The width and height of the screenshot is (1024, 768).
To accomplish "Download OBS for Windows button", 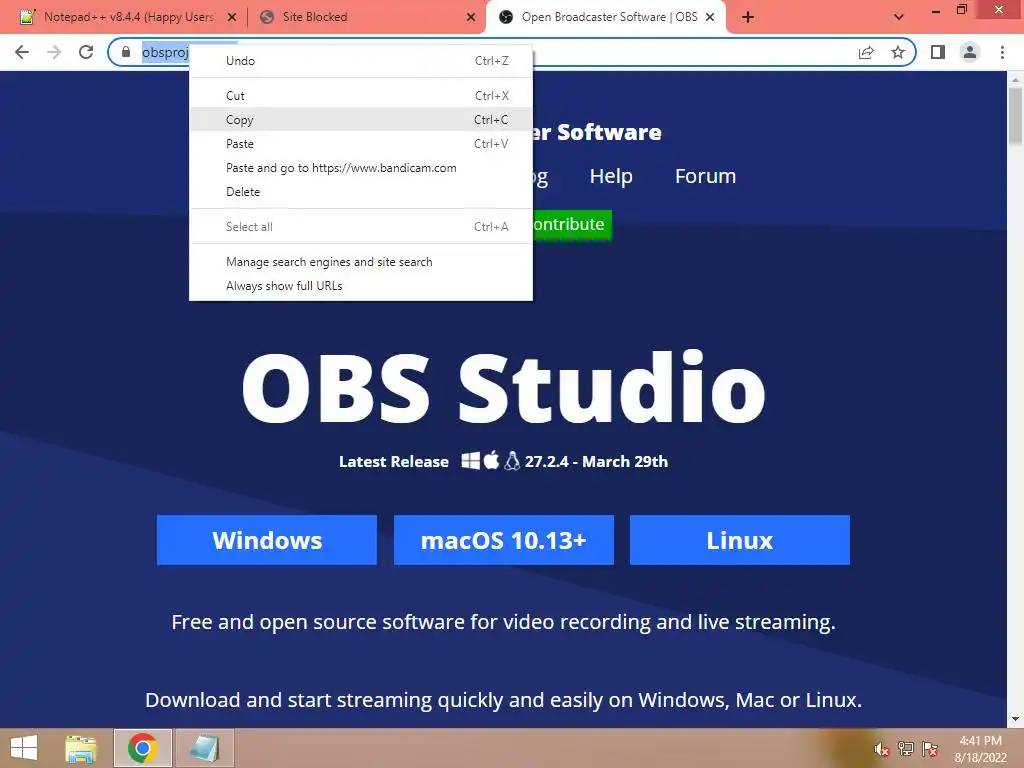I will point(266,540).
